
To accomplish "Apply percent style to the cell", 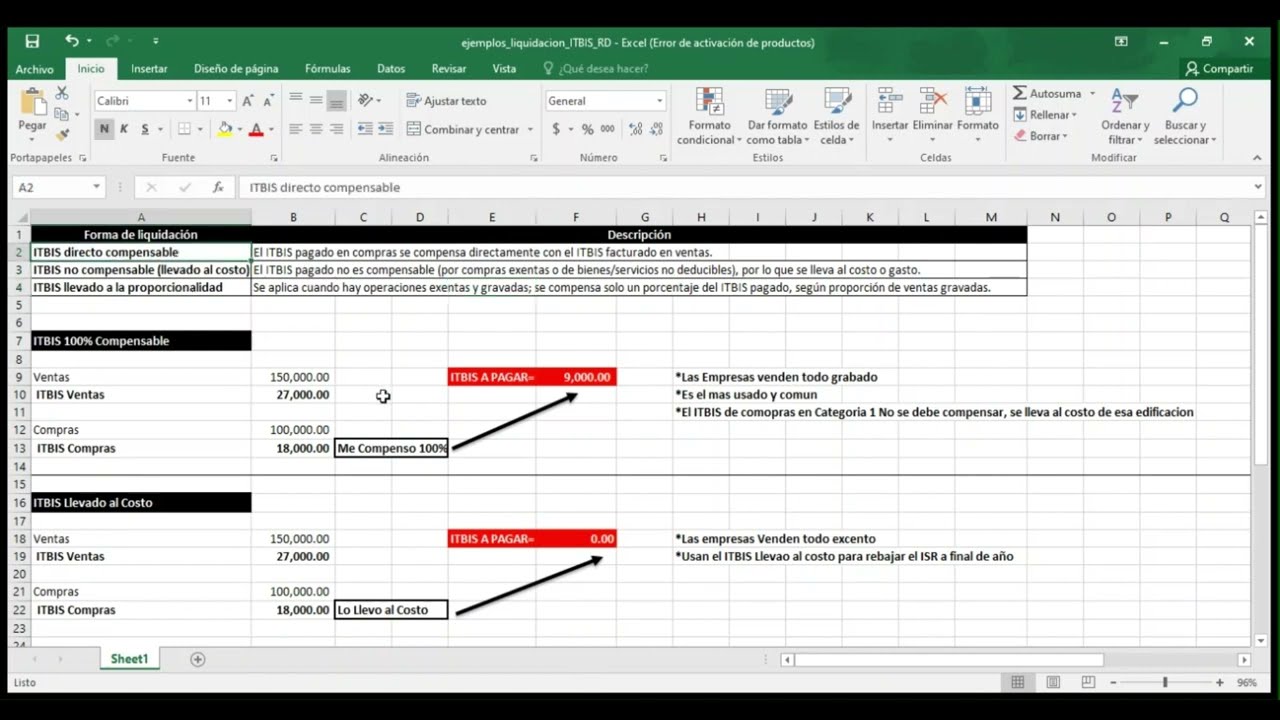I will tap(587, 129).
